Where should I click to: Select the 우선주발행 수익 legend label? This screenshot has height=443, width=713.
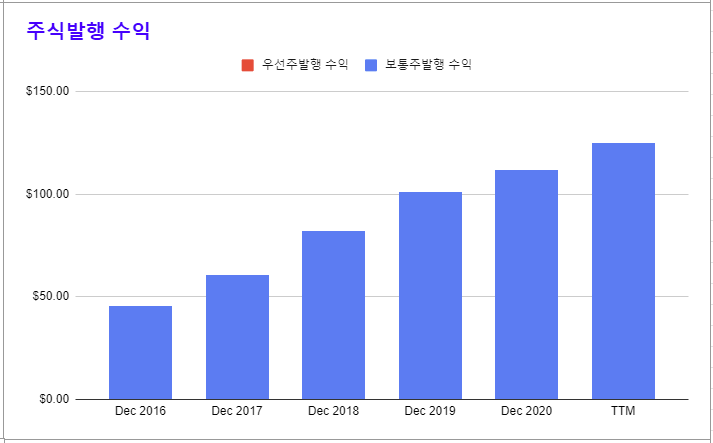(305, 65)
